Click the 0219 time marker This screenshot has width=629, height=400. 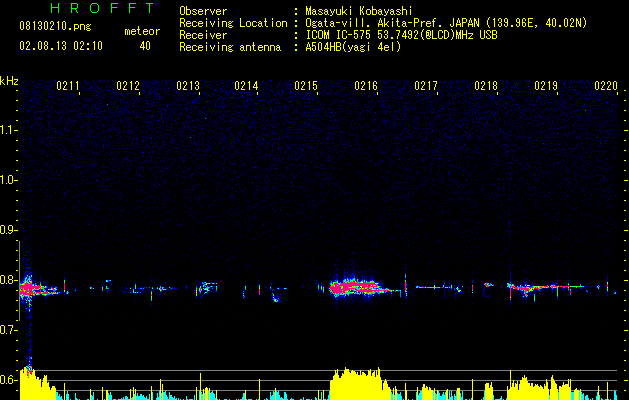coord(546,86)
